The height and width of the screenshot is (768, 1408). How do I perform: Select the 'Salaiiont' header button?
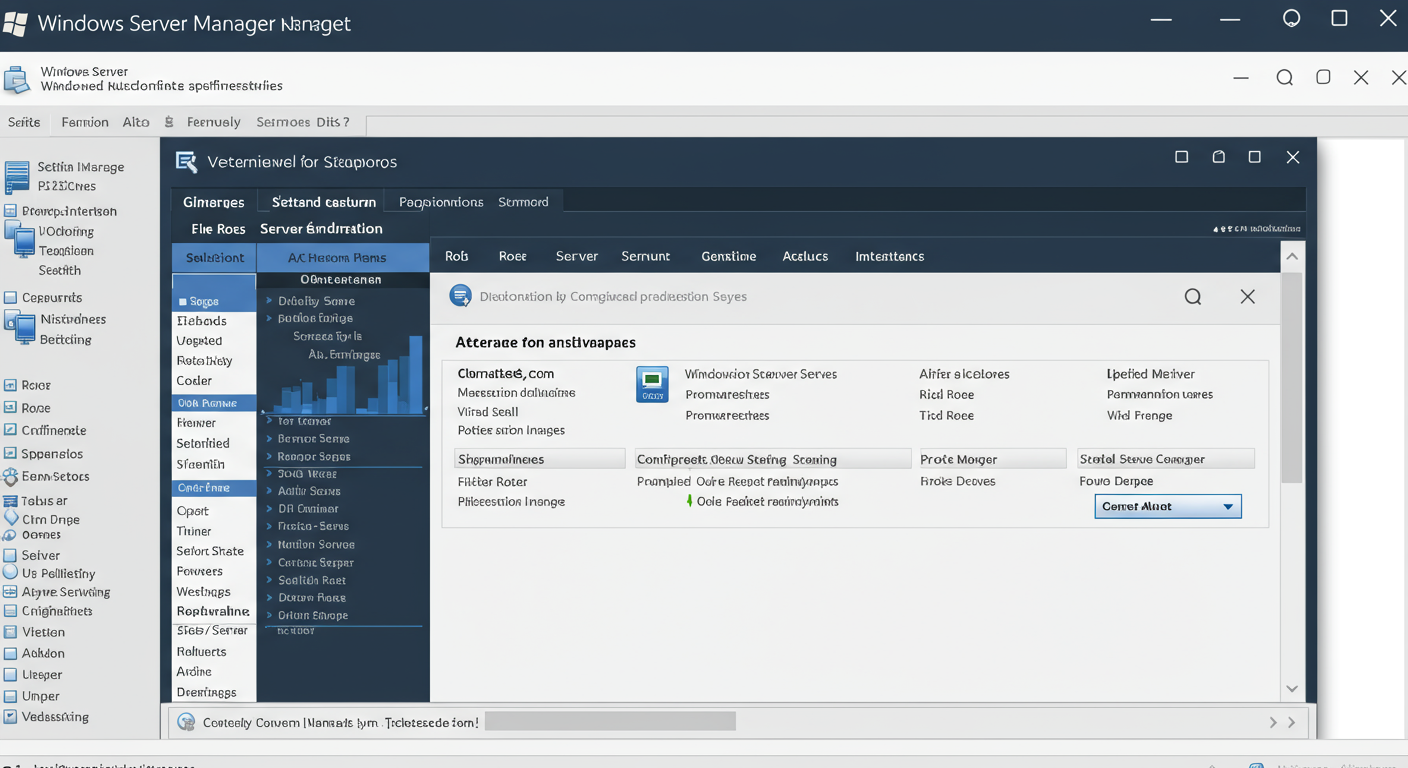214,257
